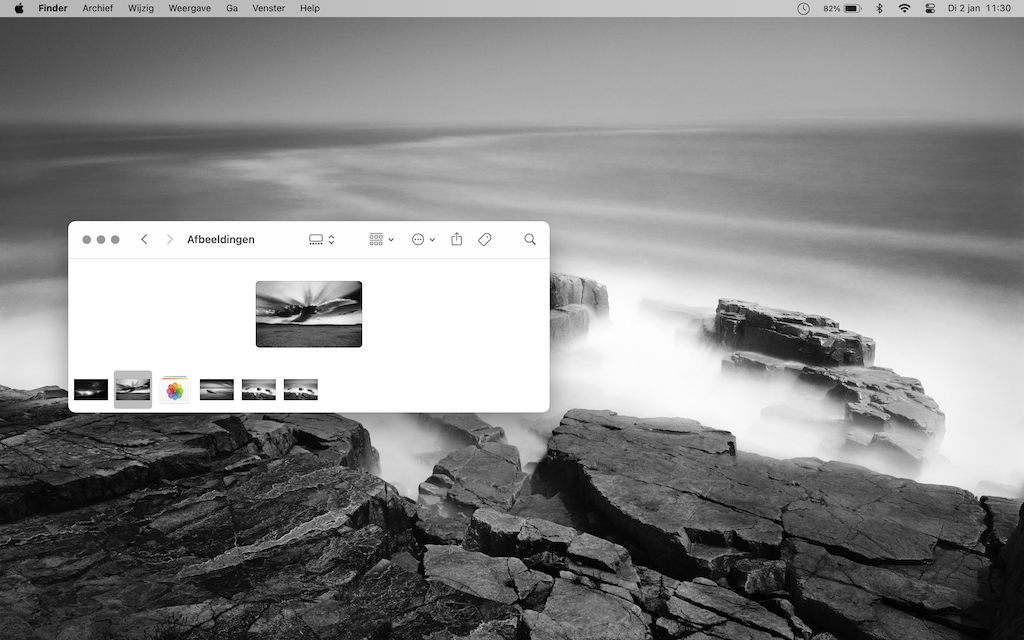Open the gallery view switcher dropdown
Image resolution: width=1024 pixels, height=640 pixels.
(321, 240)
